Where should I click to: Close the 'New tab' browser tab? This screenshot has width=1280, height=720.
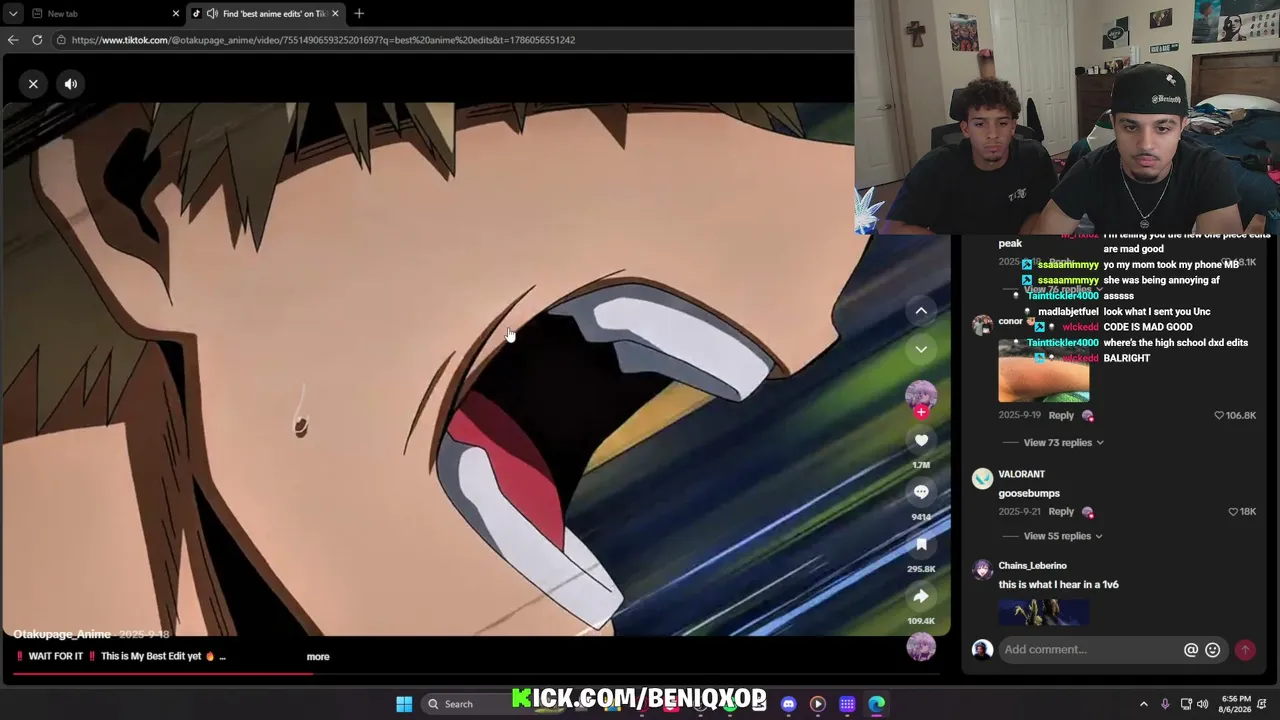176,14
